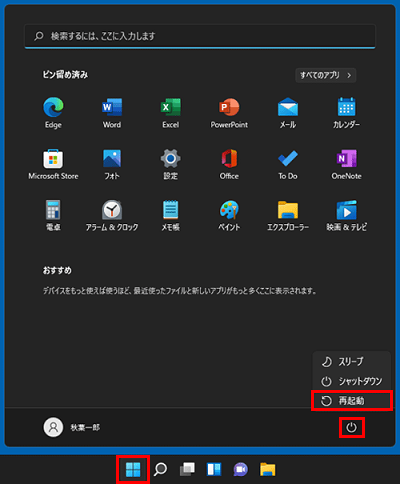Open the Edge browser app

pyautogui.click(x=53, y=113)
